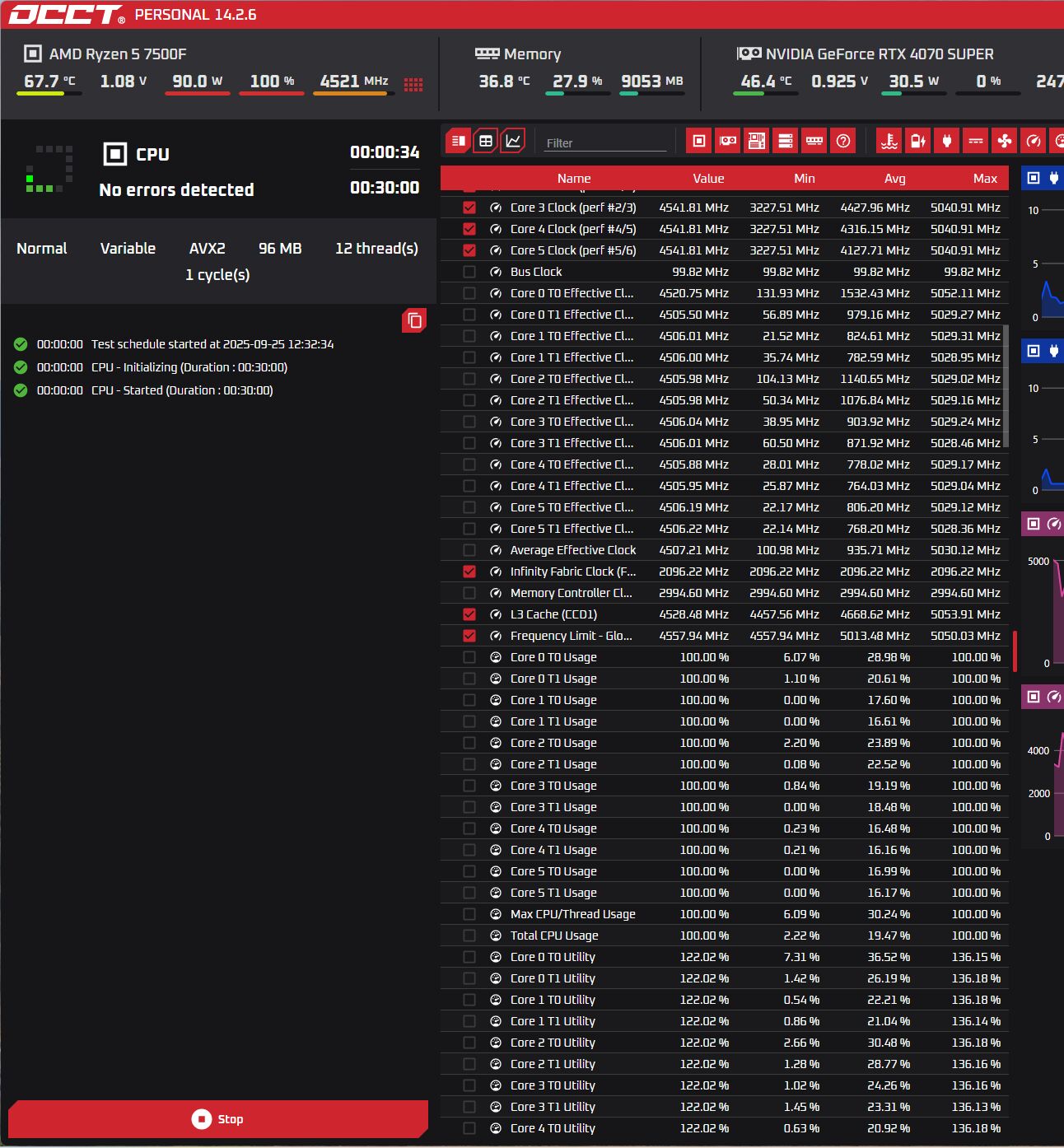Click the total duration 00:30:00 timer
1064x1148 pixels.
click(385, 188)
